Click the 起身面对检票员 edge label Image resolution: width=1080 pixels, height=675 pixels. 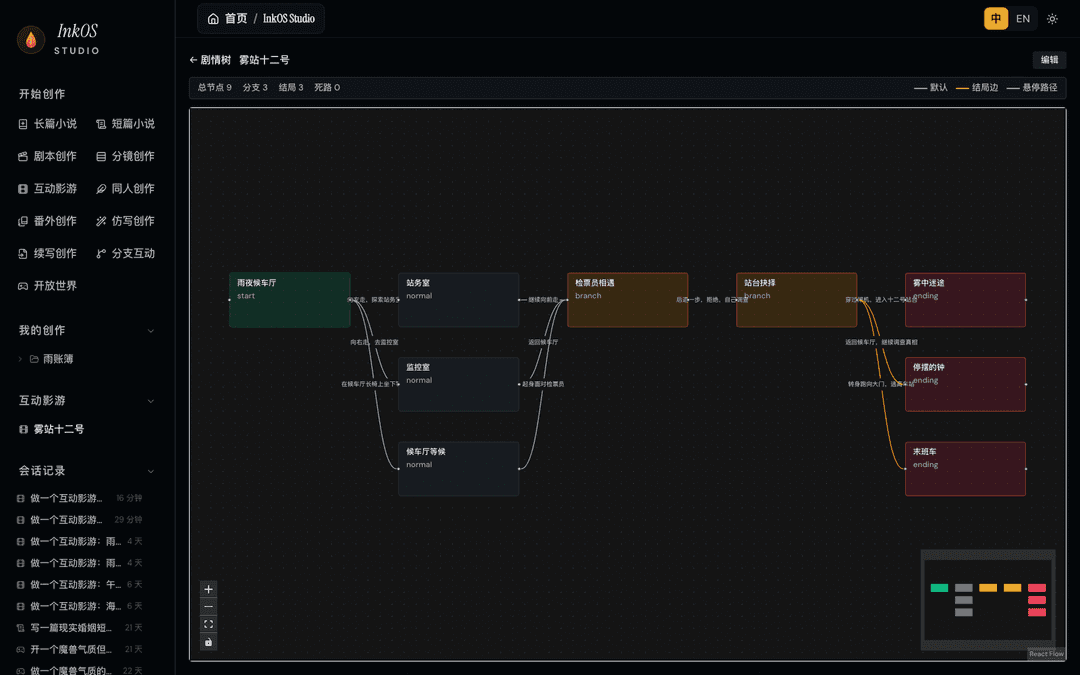pos(543,384)
